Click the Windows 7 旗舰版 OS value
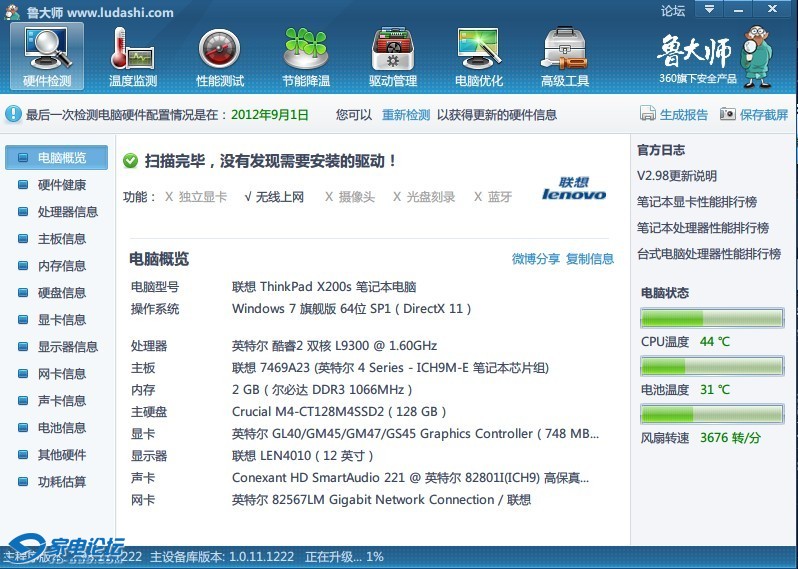The image size is (798, 569). (x=351, y=309)
